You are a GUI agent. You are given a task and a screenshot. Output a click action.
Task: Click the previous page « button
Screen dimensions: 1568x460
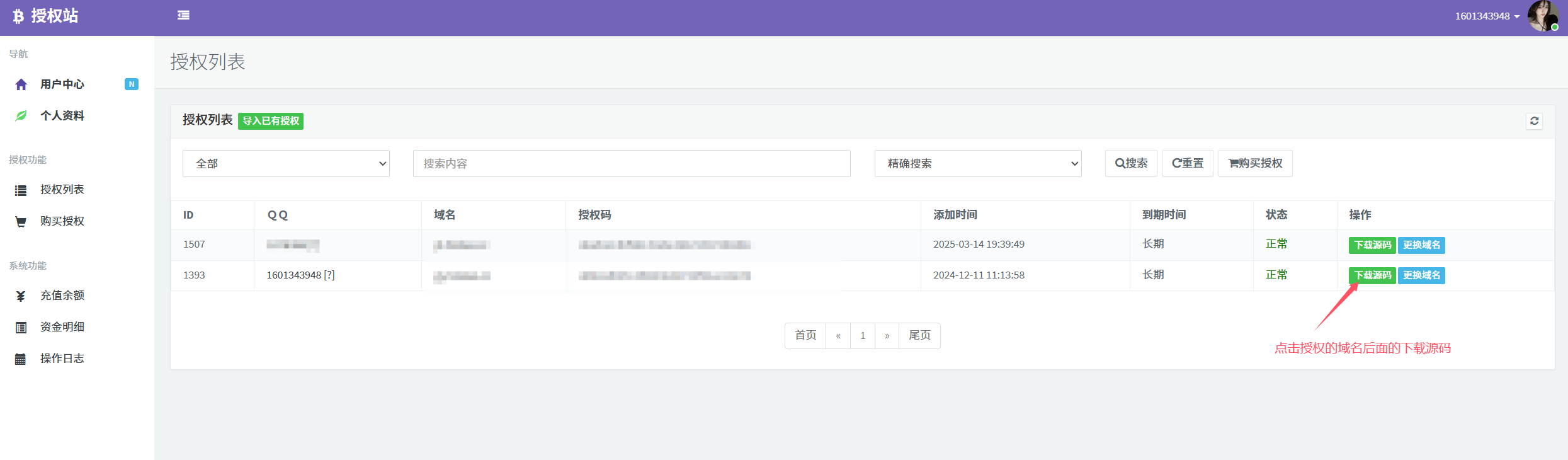838,335
